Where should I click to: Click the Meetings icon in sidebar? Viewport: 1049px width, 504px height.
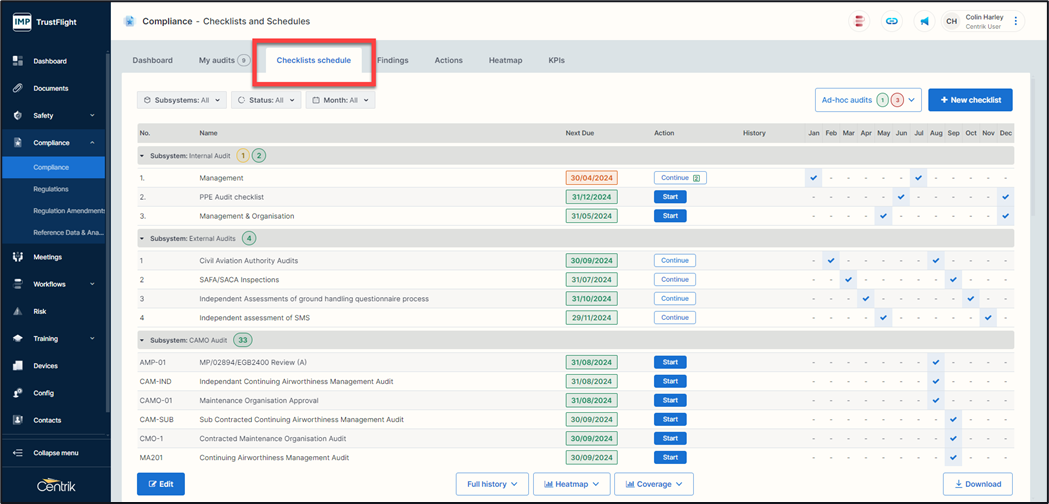click(x=18, y=257)
